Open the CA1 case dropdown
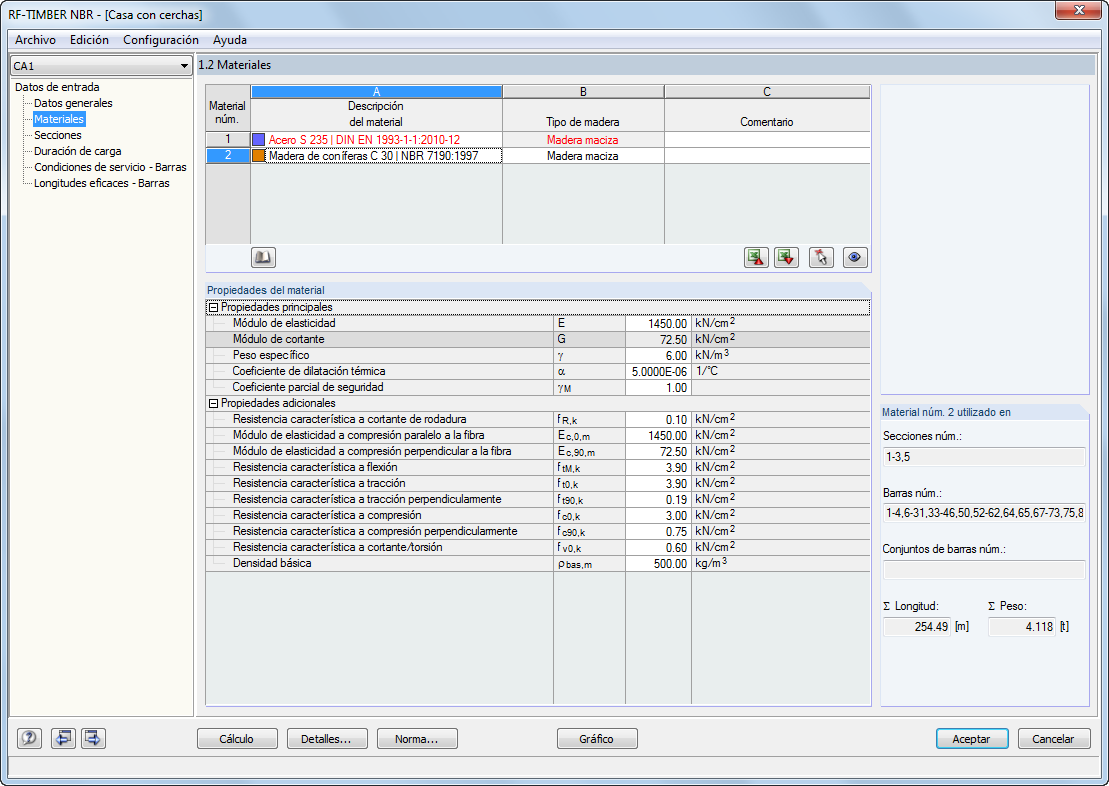1109x786 pixels. click(101, 66)
